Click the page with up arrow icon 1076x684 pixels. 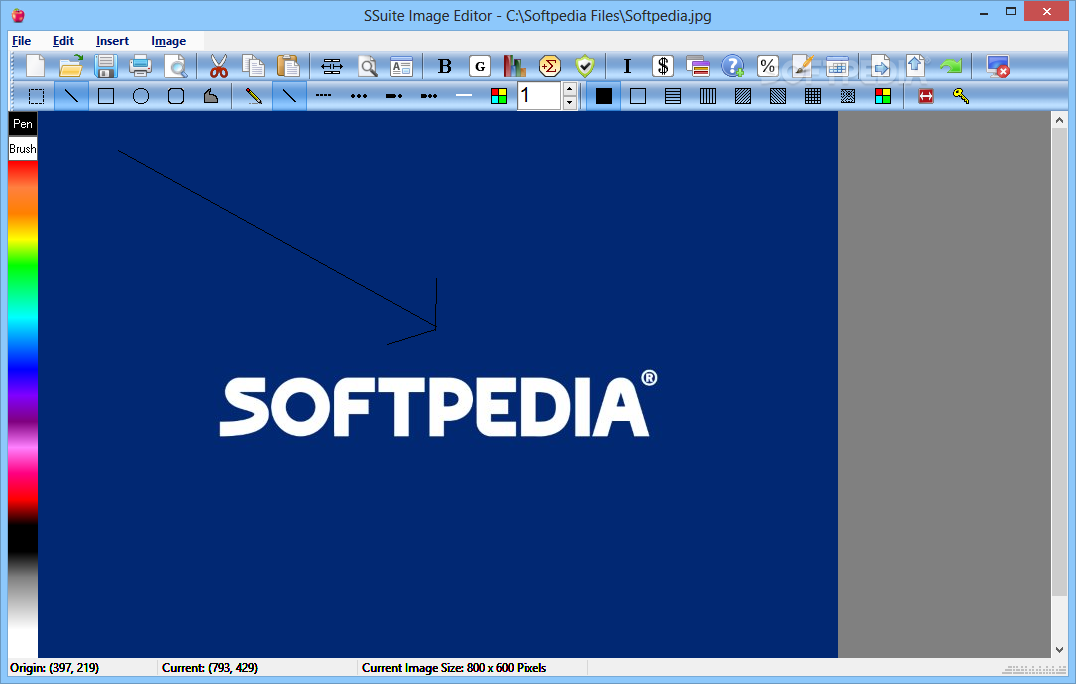click(915, 67)
